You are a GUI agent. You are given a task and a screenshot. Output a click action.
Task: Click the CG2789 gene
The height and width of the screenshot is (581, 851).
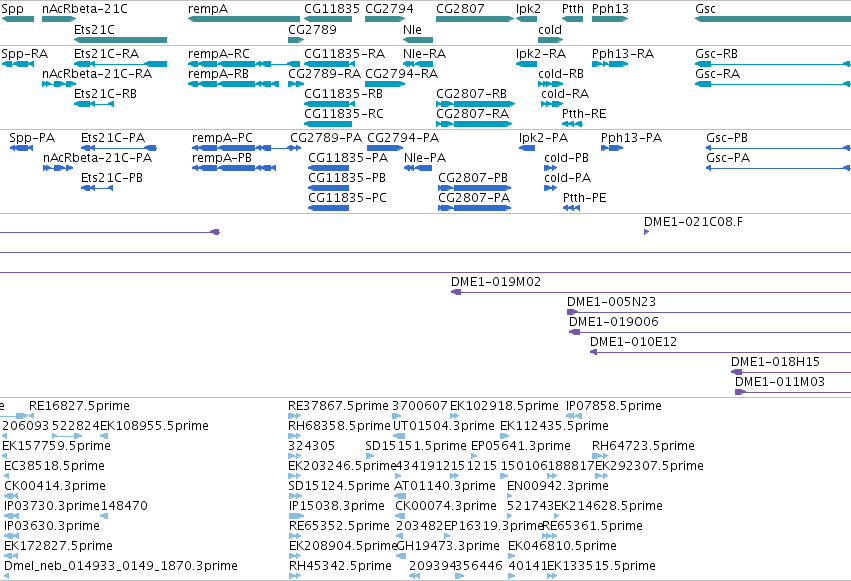[296, 40]
